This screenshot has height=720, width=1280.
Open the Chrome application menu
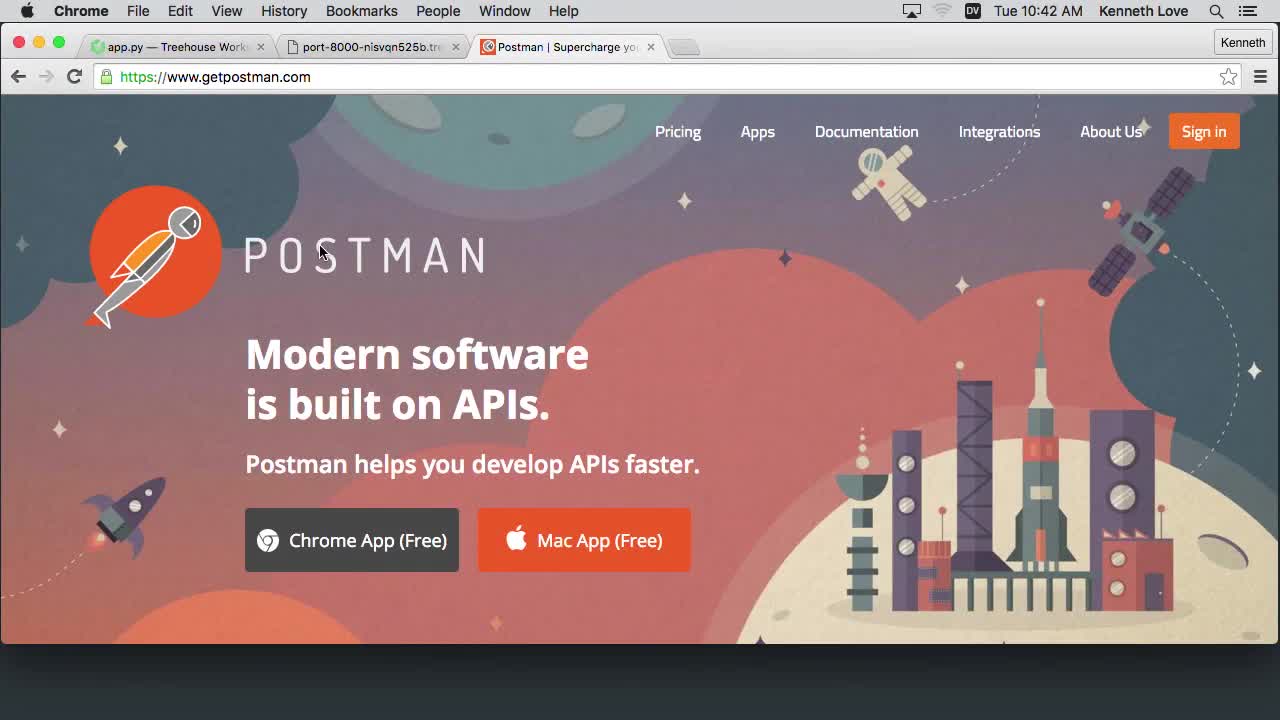(81, 11)
